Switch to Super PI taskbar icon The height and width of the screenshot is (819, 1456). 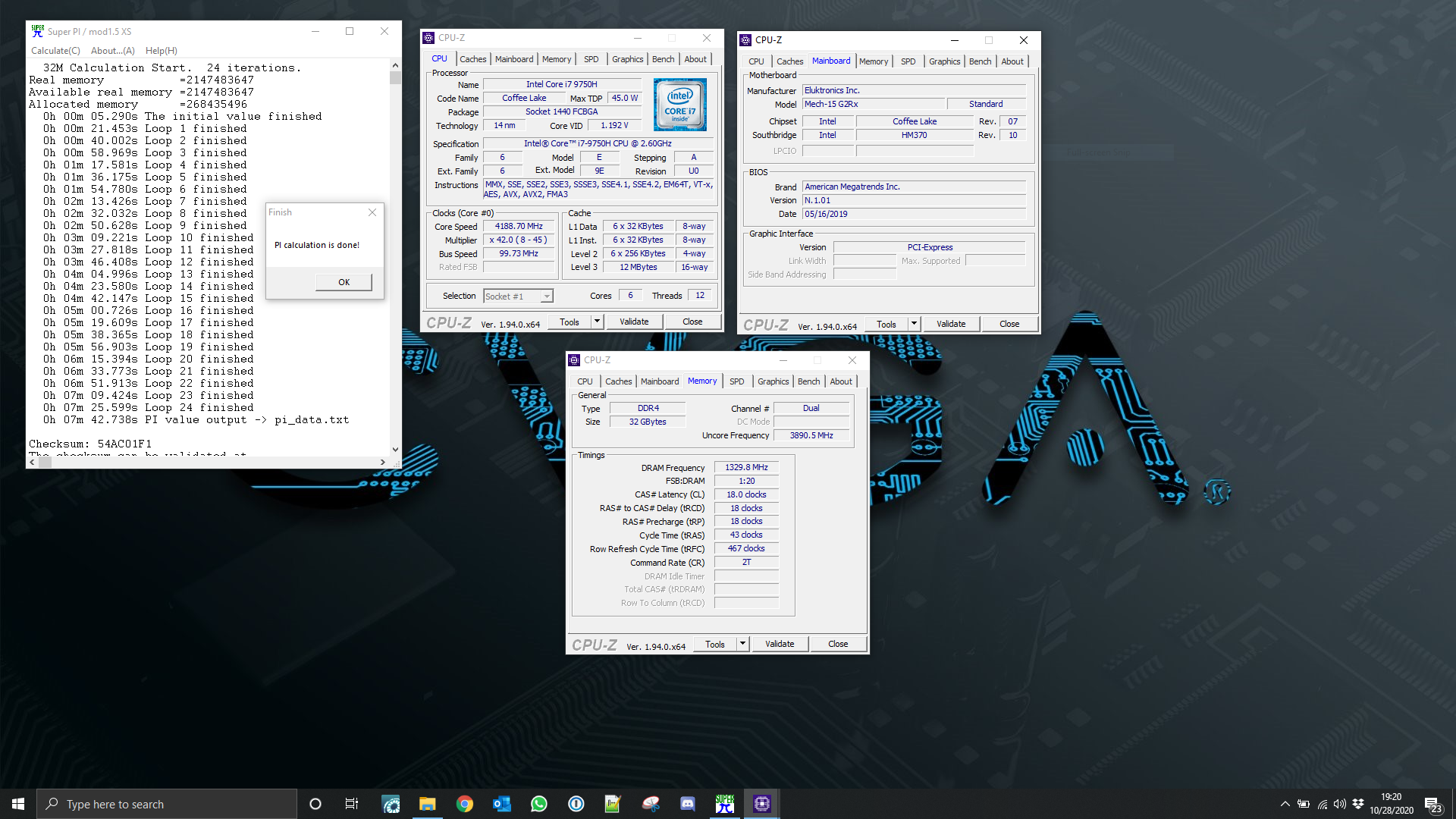[x=725, y=804]
